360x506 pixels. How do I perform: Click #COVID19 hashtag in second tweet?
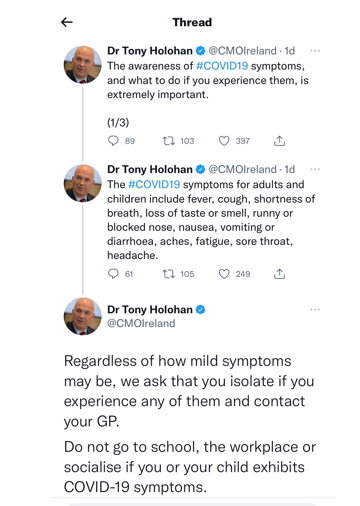154,184
